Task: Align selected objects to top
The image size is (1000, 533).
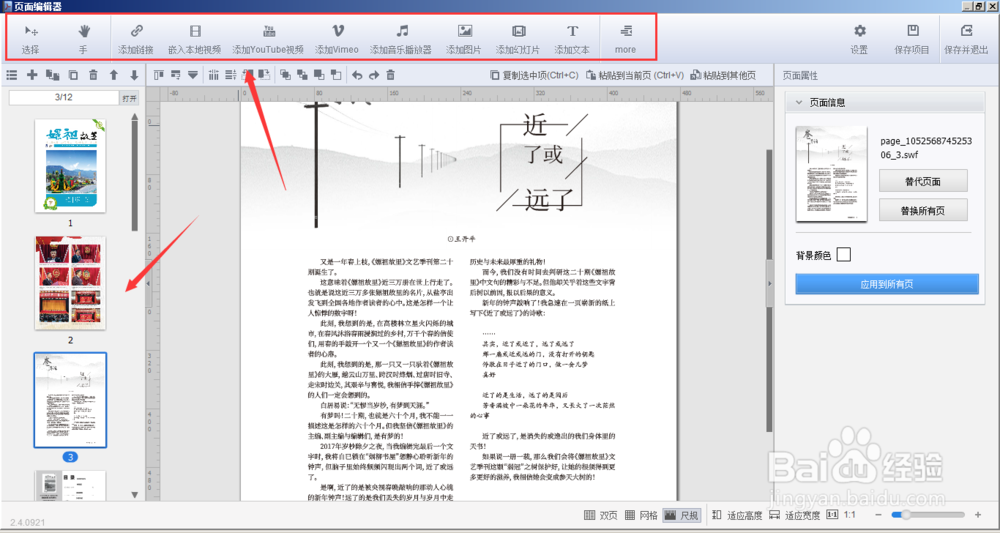Action: (158, 75)
